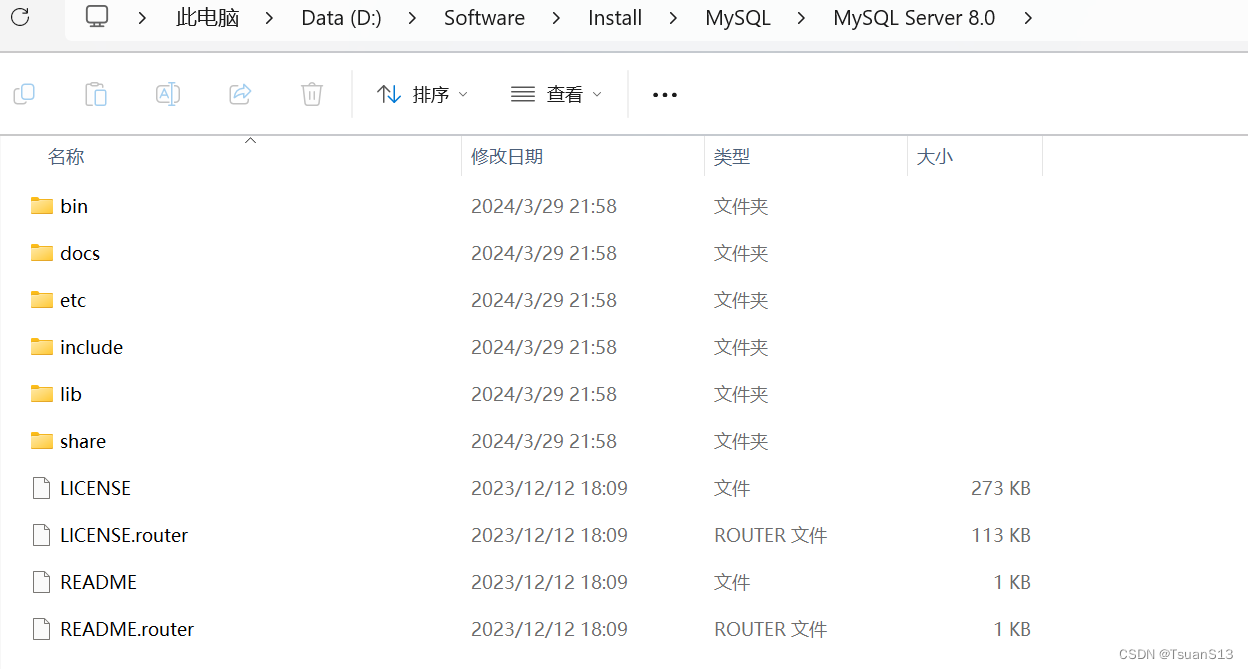This screenshot has height=669, width=1248.
Task: Click 文件夹 type in the bin row
Action: tap(741, 206)
